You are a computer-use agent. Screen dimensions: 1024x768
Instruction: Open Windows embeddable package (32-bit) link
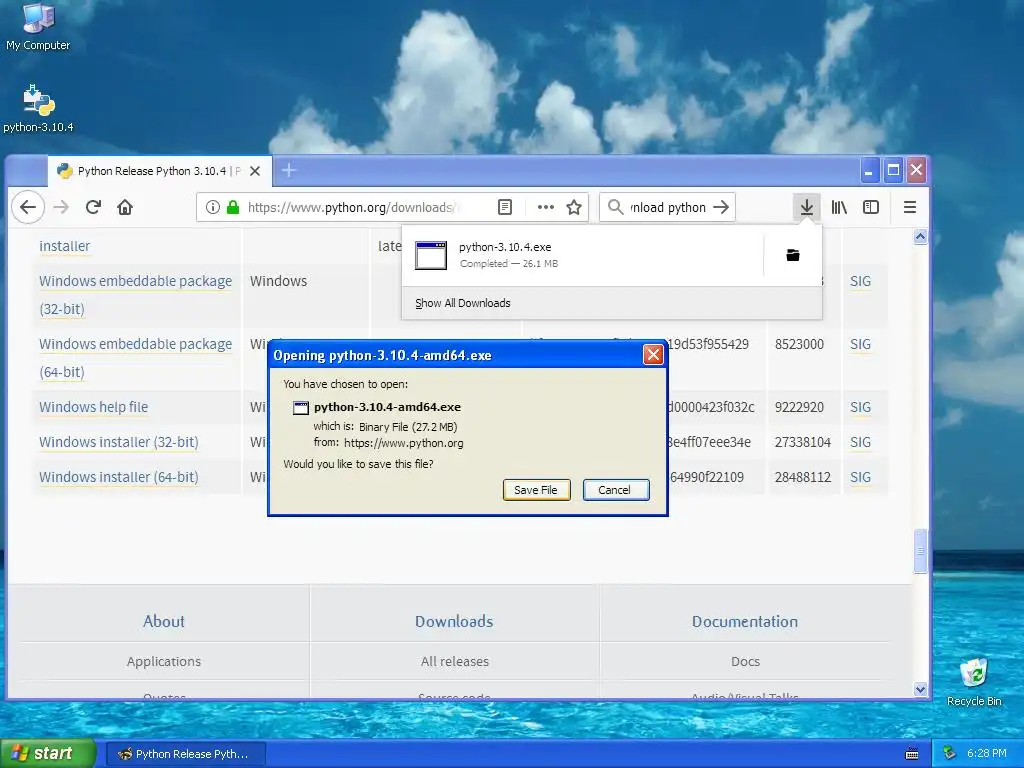click(x=135, y=295)
